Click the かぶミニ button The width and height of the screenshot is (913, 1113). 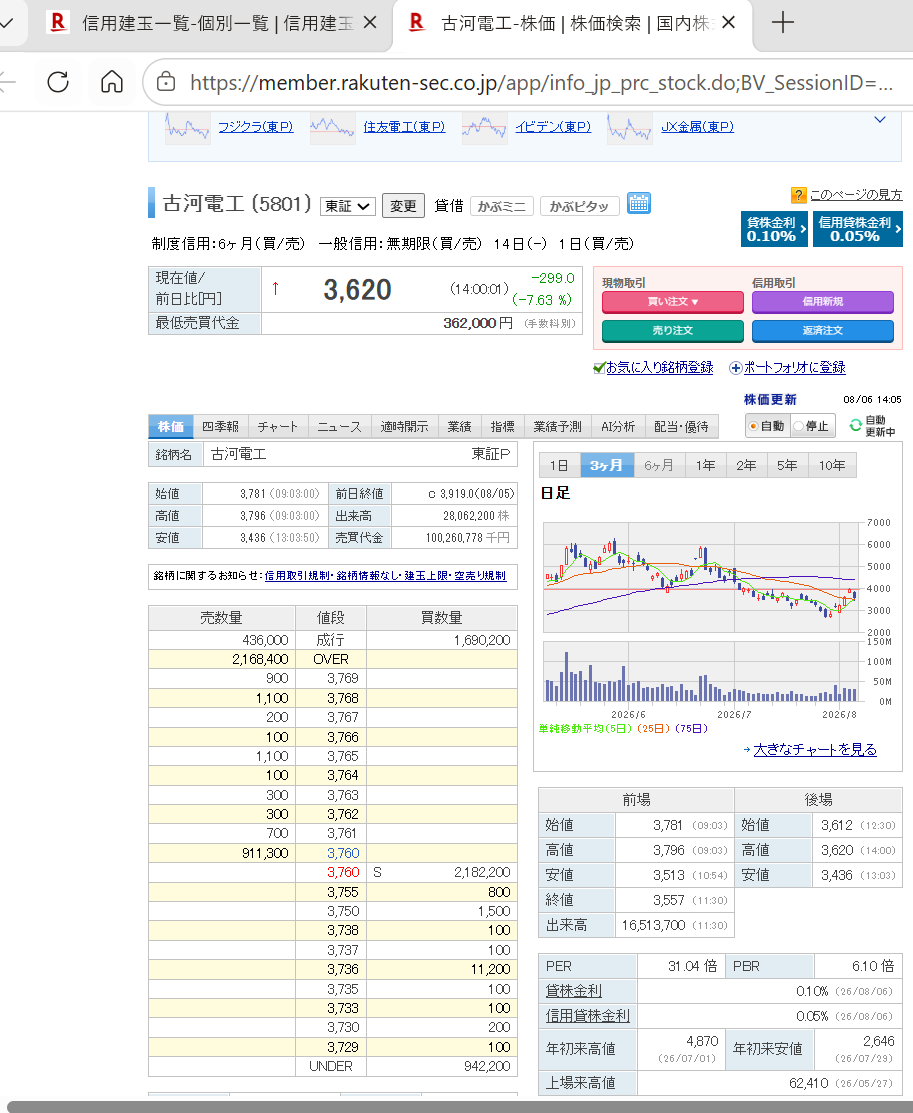tap(501, 207)
